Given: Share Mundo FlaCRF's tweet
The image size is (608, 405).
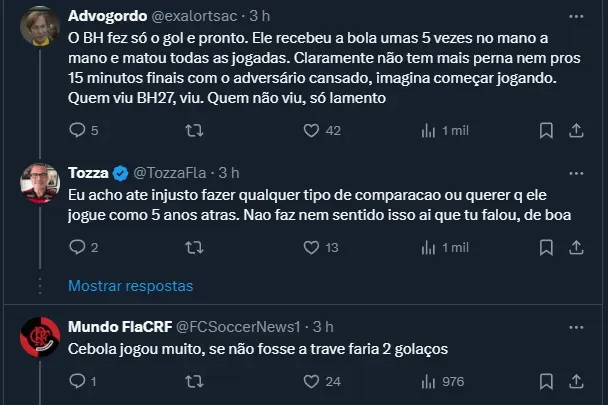Looking at the screenshot, I should click(x=577, y=381).
